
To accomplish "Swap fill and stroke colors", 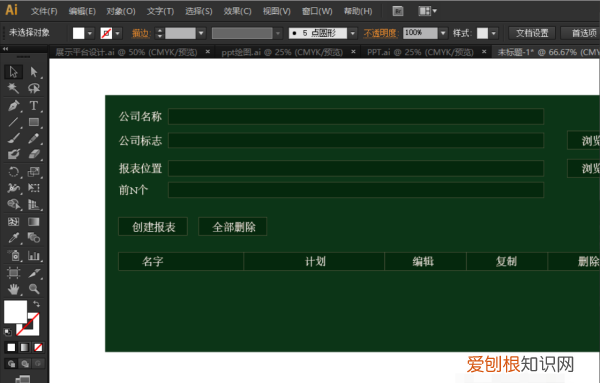I will click(36, 304).
